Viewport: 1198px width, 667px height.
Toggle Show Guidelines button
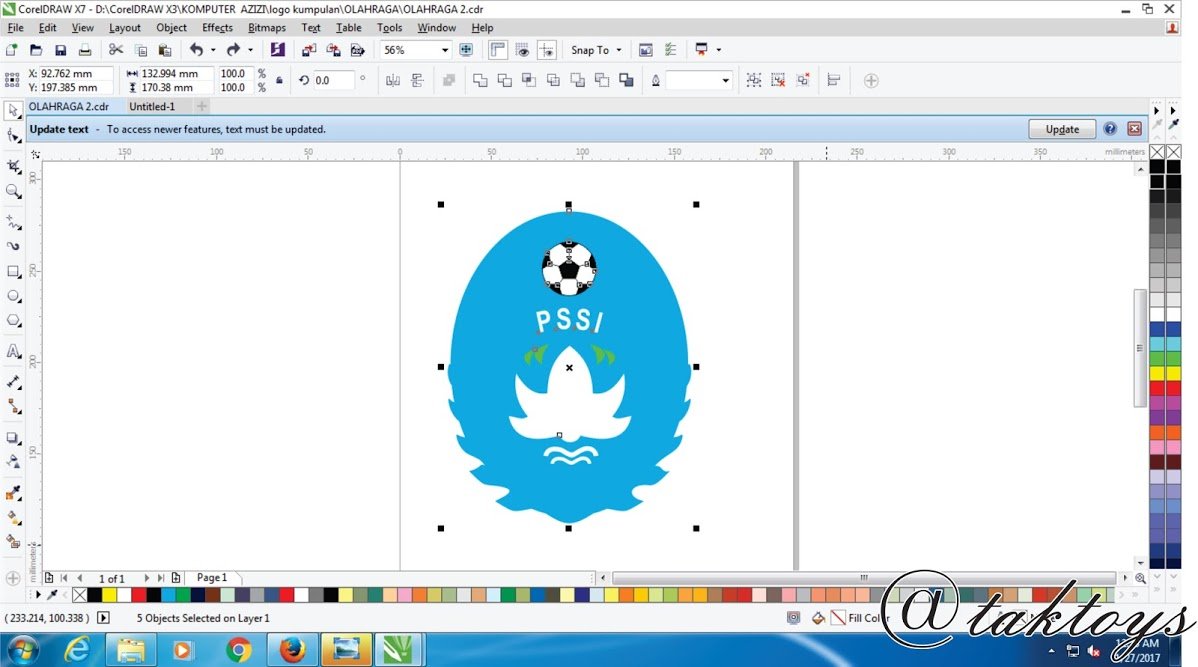pos(546,50)
